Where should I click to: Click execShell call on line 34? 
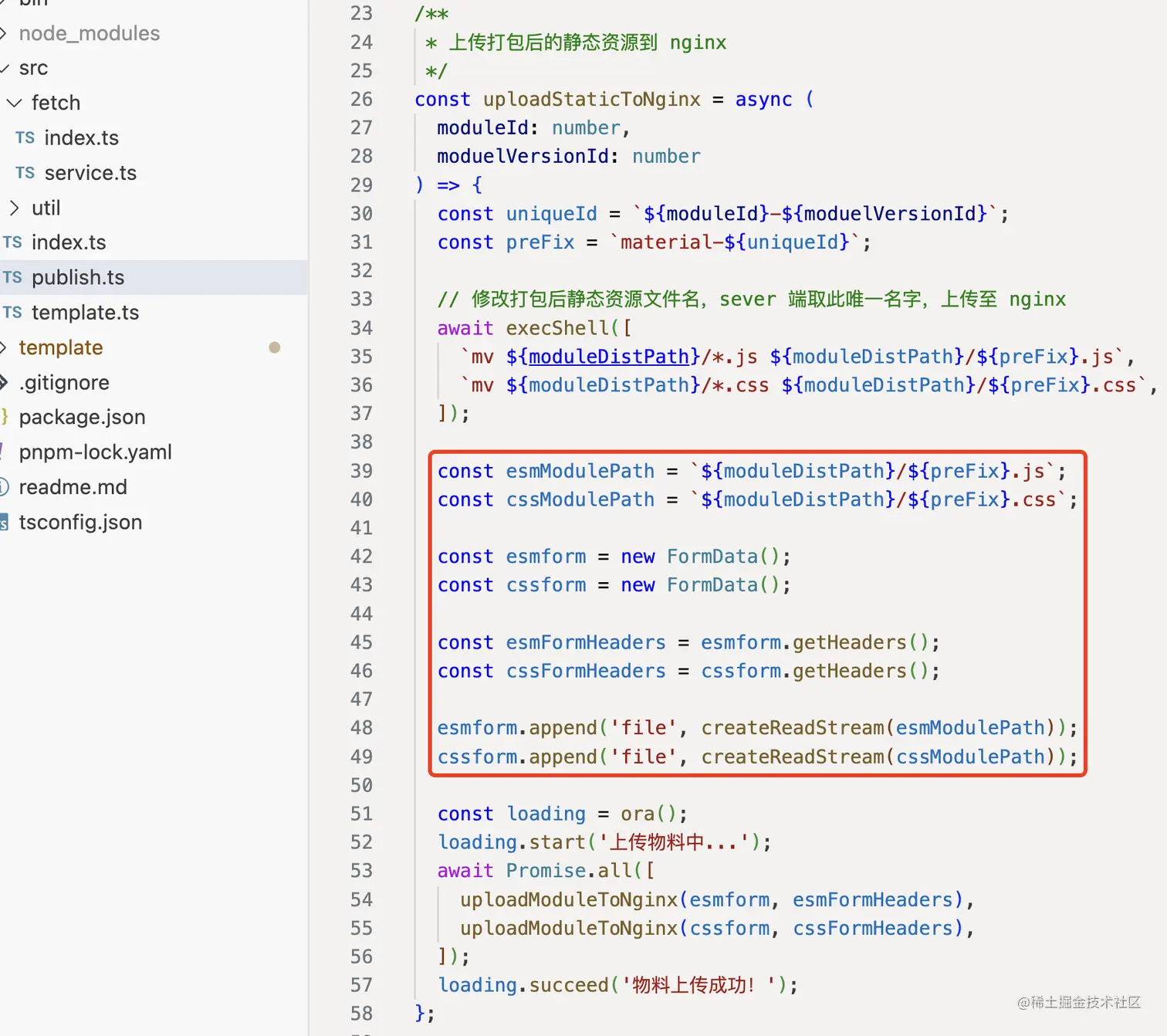558,328
